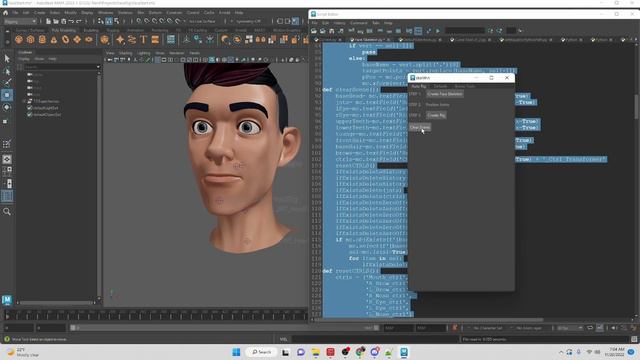Click the redo arrow in status line
Viewport: 640px width, 360px height.
[x=79, y=21]
